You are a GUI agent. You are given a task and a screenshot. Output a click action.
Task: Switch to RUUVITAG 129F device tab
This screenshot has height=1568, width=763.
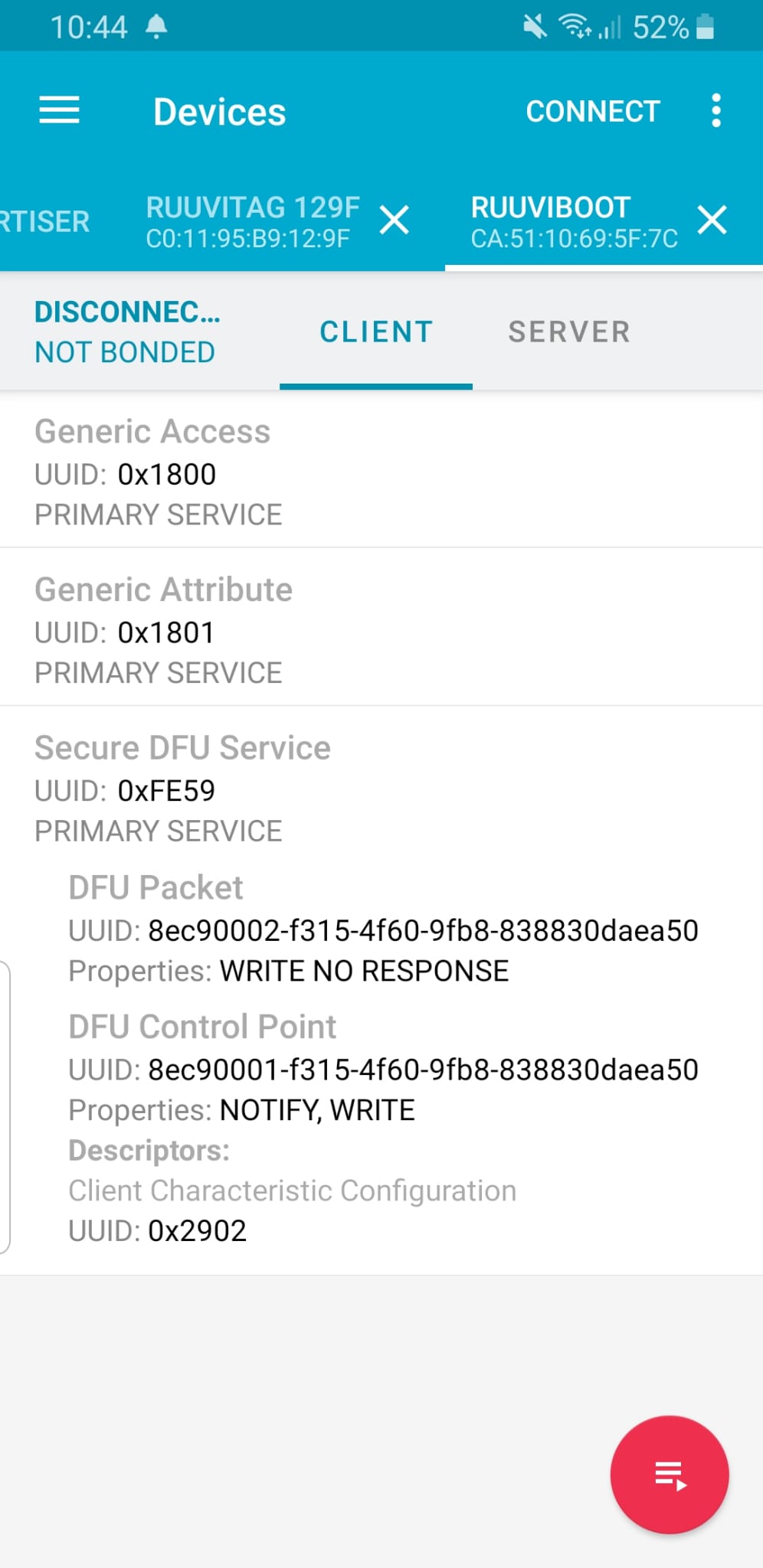point(252,221)
